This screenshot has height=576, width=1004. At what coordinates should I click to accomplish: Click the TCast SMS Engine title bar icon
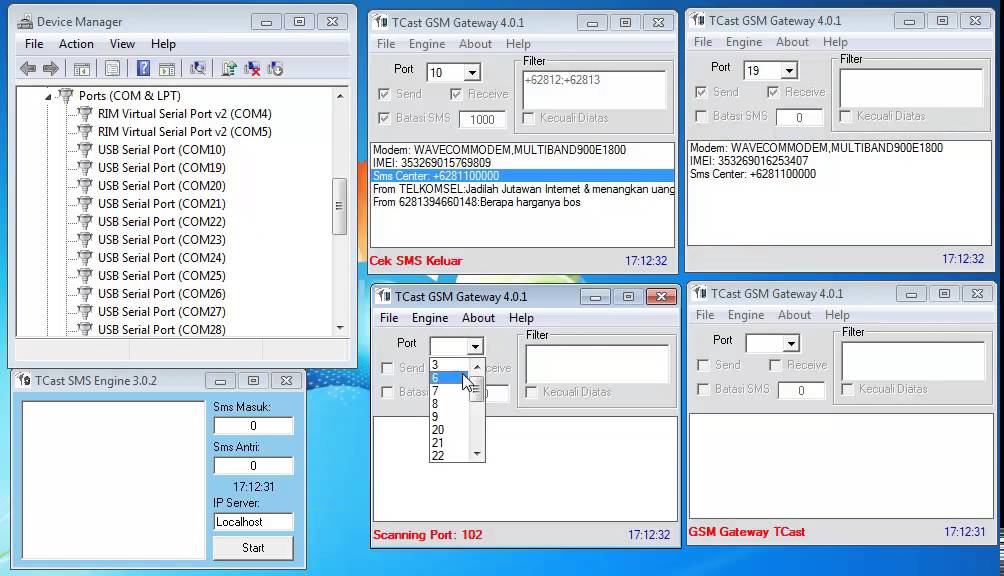tap(24, 380)
